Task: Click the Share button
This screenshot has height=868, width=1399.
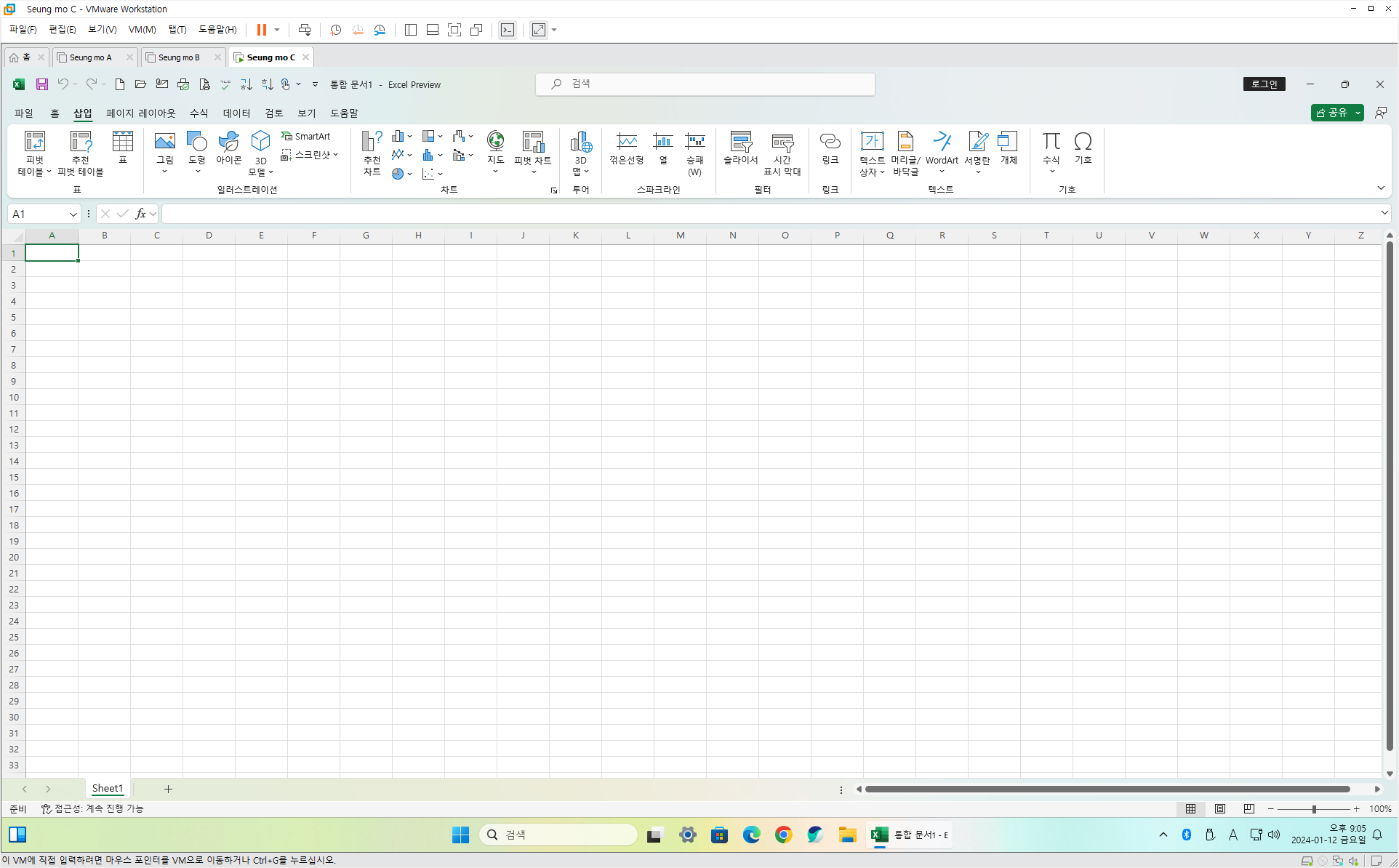Action: 1331,113
